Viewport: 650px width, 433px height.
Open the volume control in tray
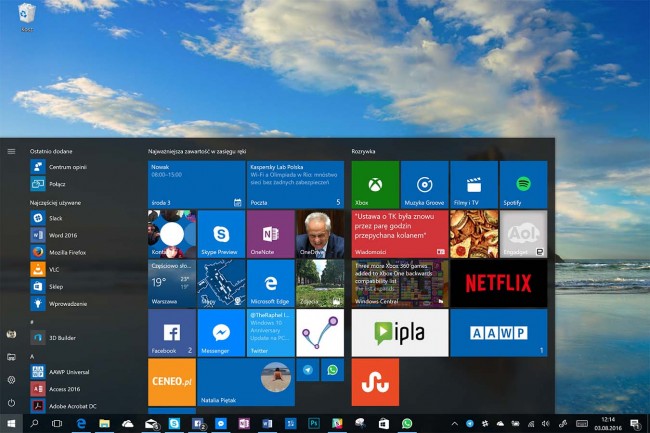(546, 423)
